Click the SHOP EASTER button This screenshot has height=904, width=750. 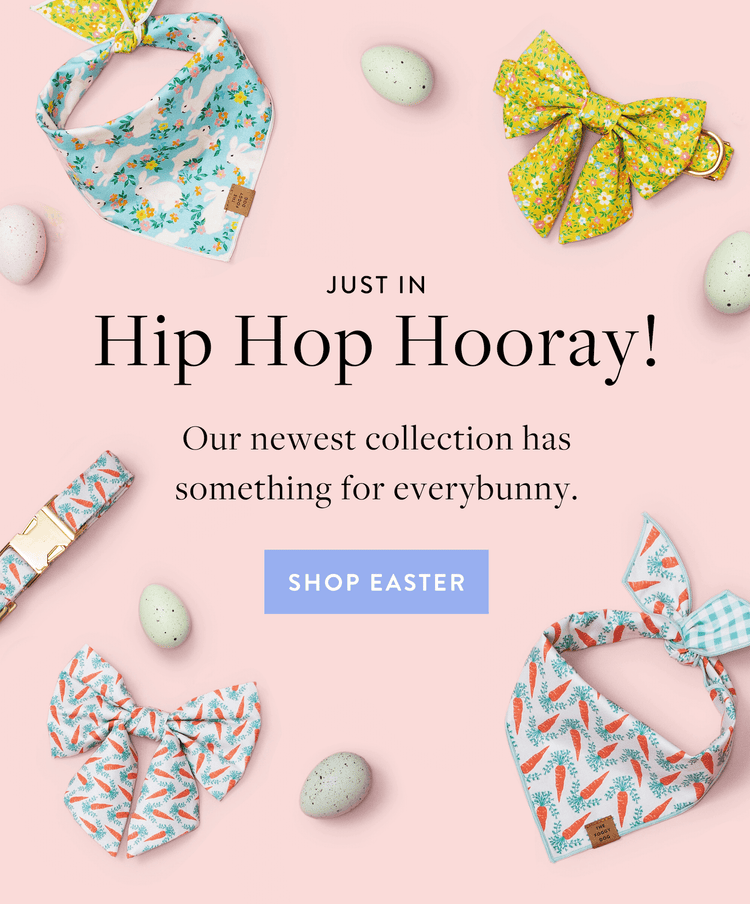click(x=376, y=582)
